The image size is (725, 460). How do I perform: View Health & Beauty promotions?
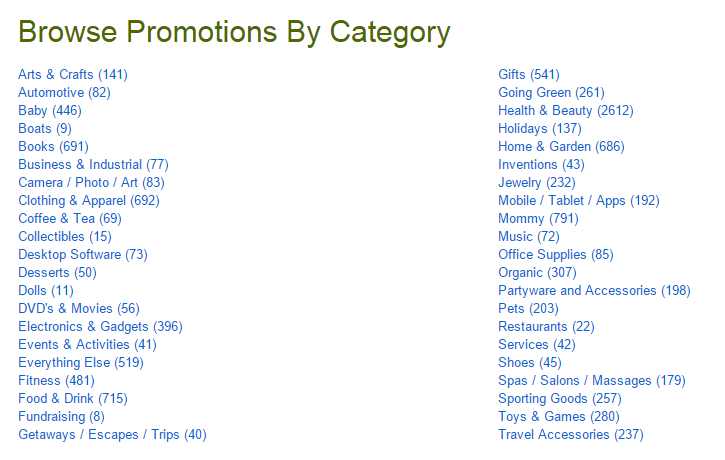pyautogui.click(x=566, y=110)
